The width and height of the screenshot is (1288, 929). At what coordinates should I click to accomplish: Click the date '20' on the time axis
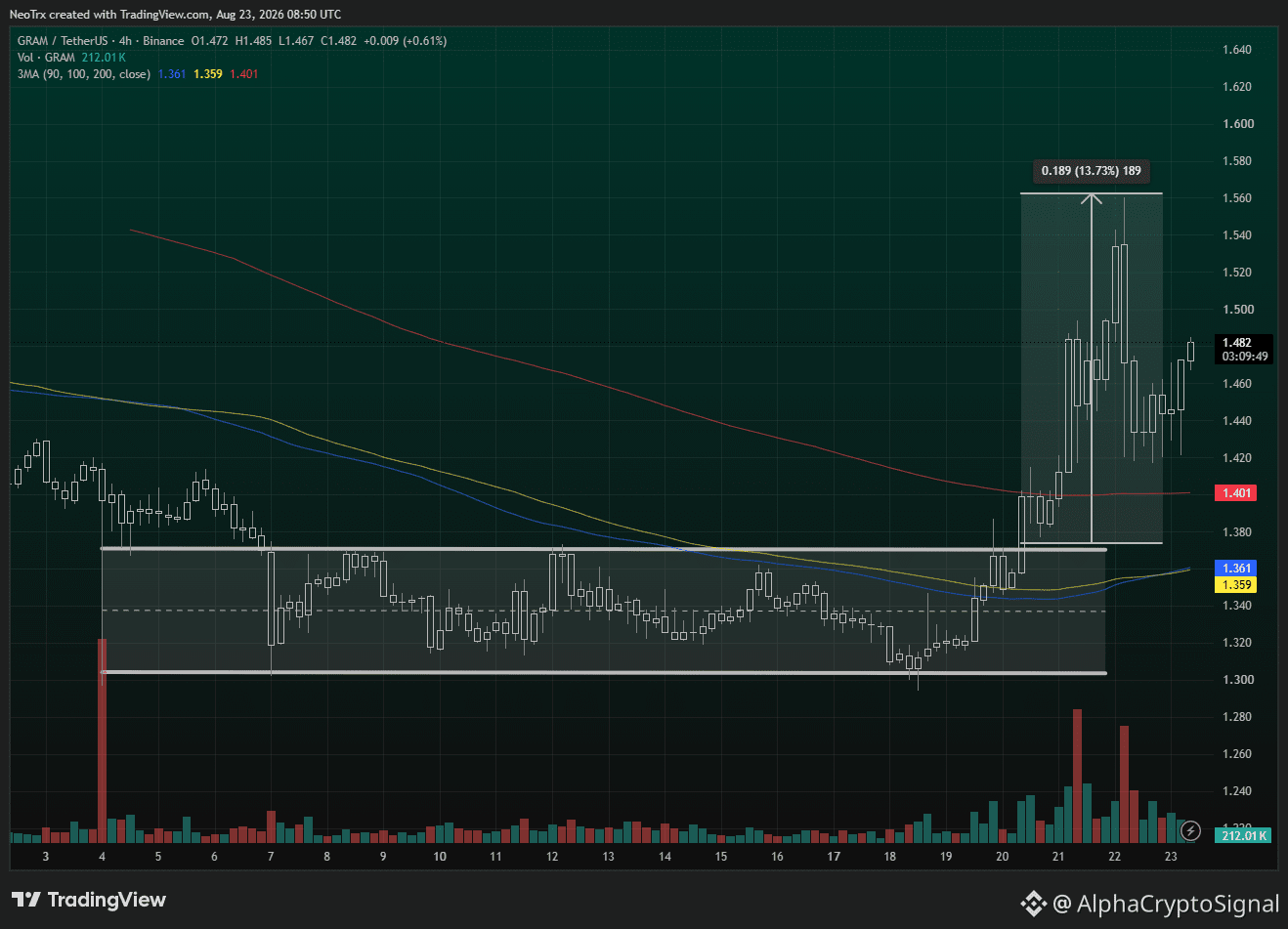[x=1003, y=857]
